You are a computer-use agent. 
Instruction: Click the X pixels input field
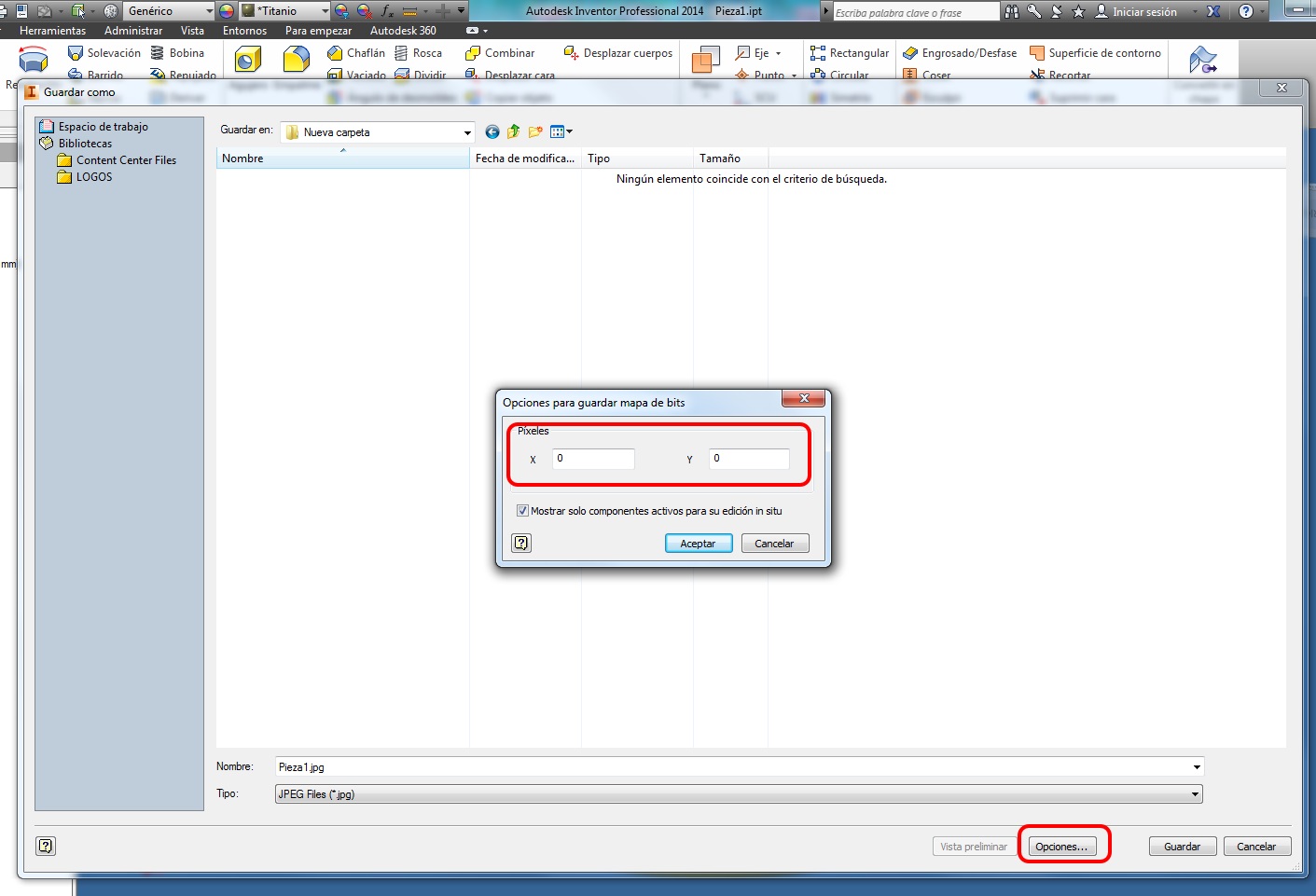pyautogui.click(x=593, y=459)
